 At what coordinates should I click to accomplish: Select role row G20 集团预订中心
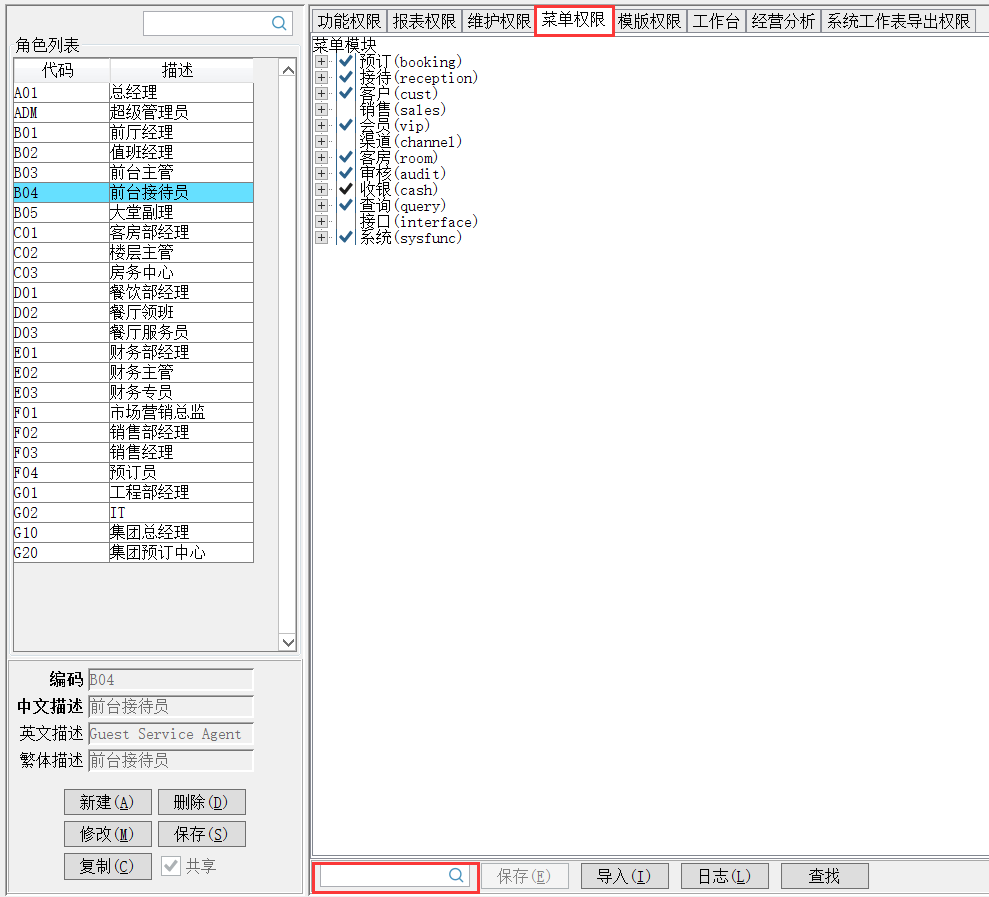pyautogui.click(x=134, y=553)
